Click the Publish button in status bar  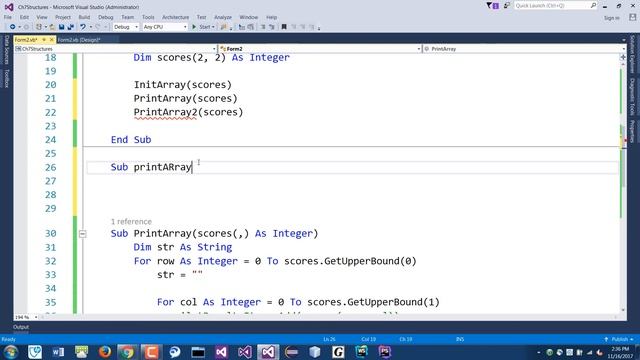619,339
